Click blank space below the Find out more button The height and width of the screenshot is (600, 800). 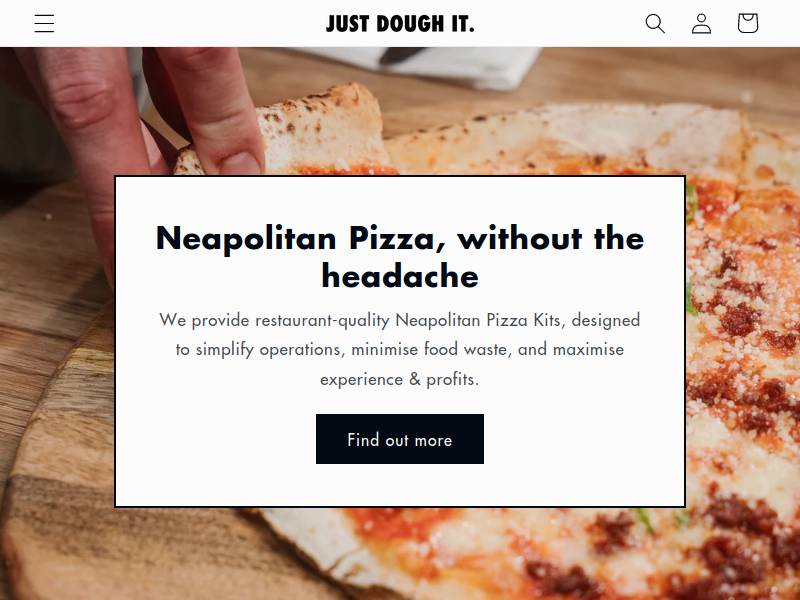point(400,485)
